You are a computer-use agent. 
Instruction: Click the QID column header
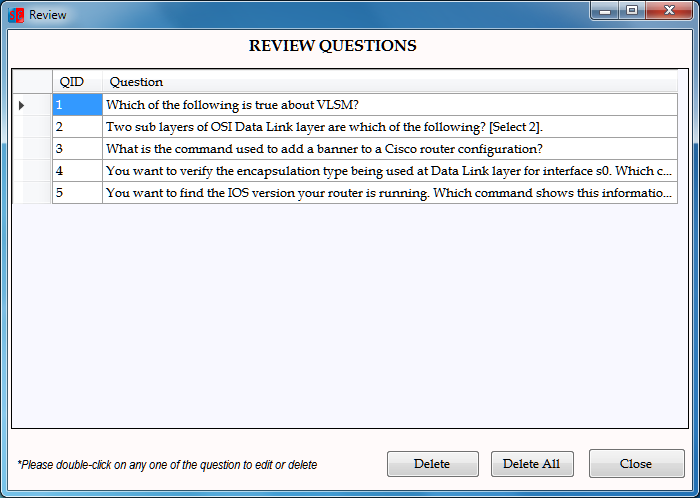[x=77, y=82]
